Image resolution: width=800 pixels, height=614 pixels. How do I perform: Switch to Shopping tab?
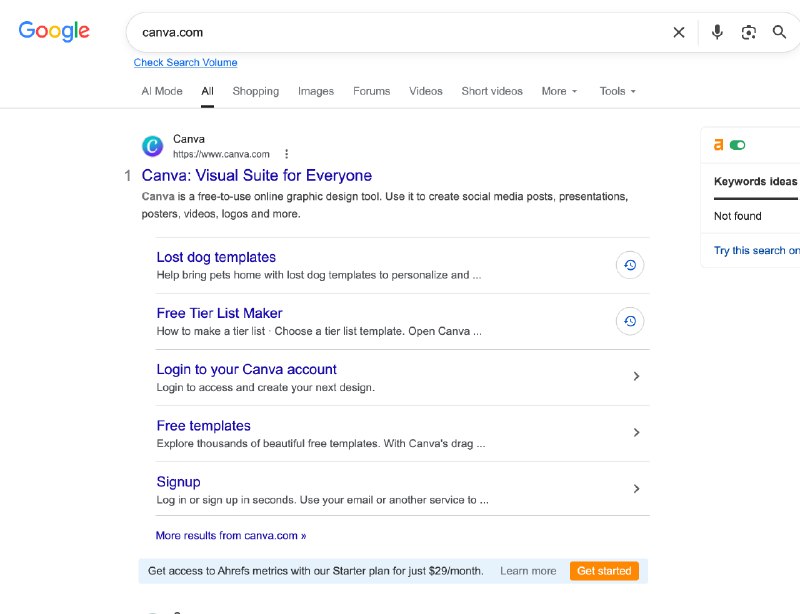[256, 91]
